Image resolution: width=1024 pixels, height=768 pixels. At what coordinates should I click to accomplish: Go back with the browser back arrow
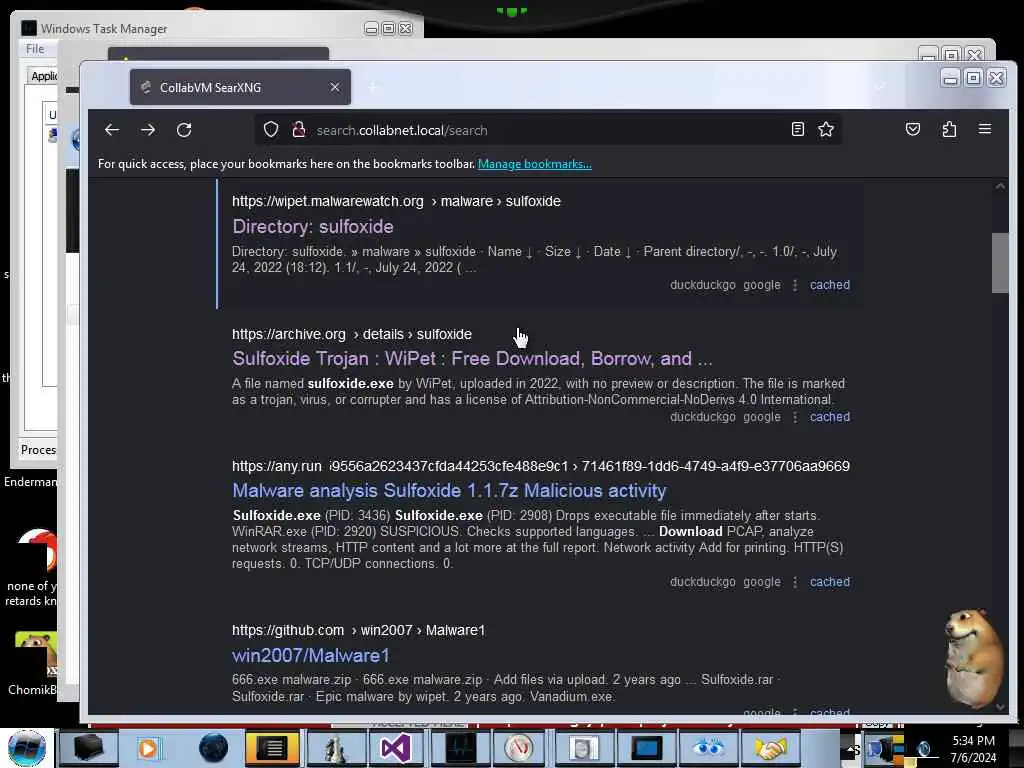[x=112, y=130]
